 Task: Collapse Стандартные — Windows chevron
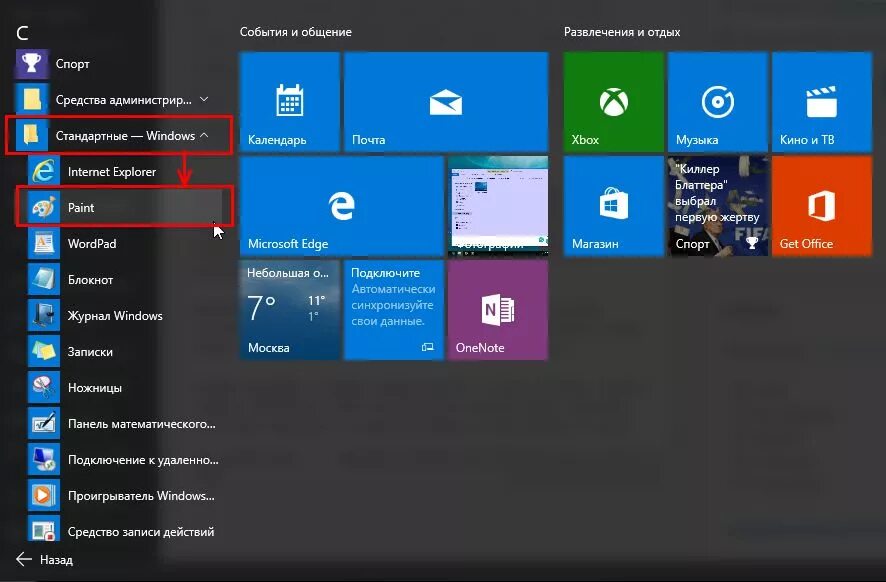[x=204, y=136]
